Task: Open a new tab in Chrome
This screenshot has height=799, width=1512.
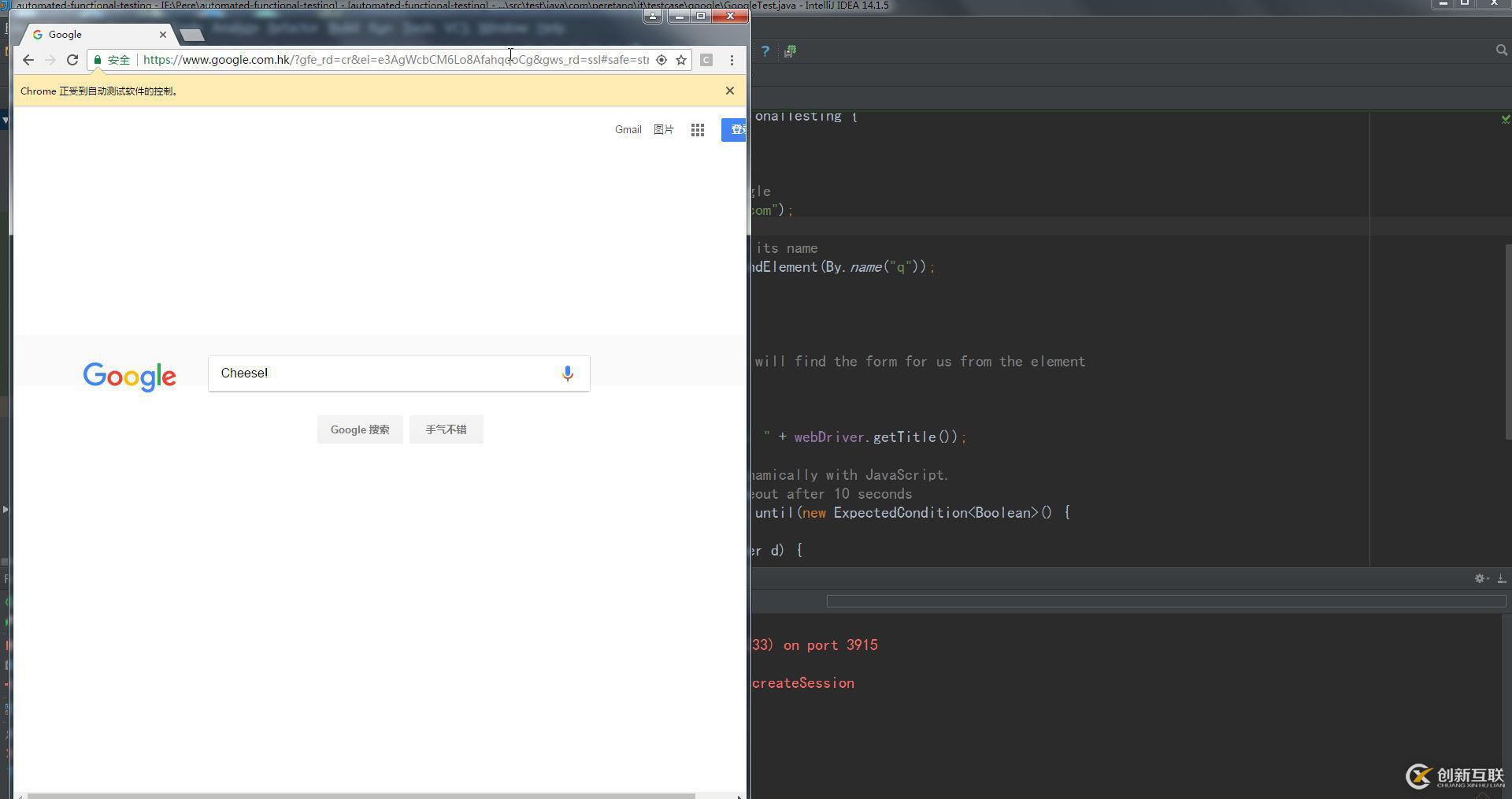Action: point(191,35)
